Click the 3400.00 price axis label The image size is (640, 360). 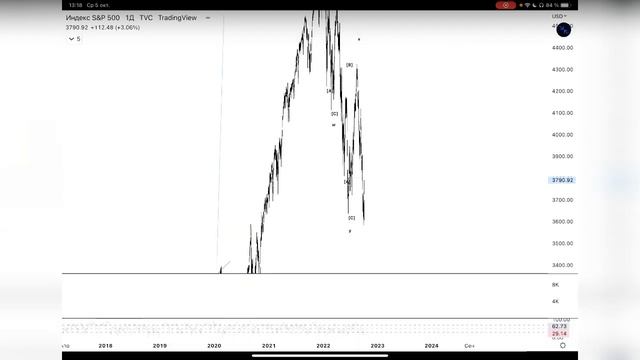point(562,265)
